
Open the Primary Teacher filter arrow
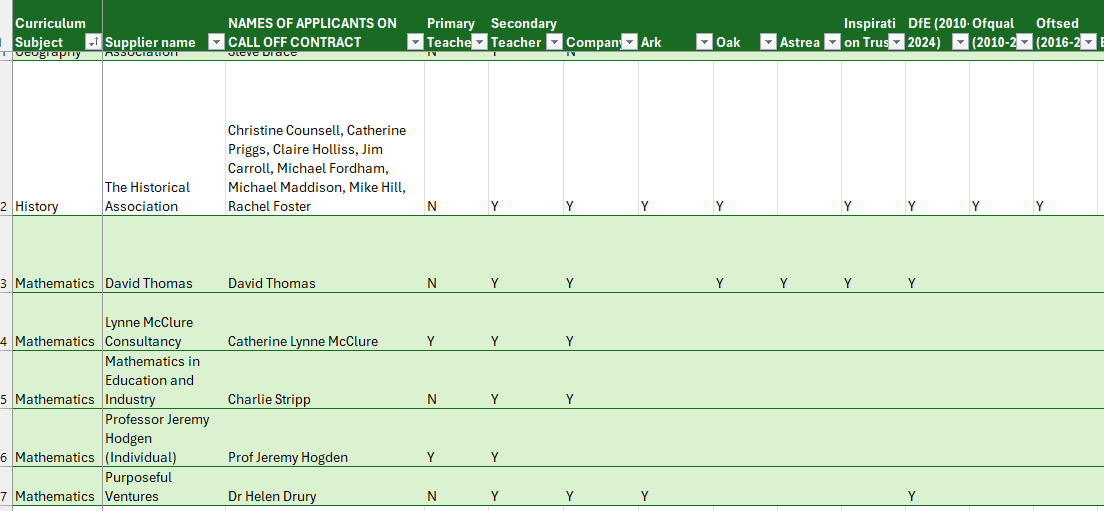click(x=479, y=42)
